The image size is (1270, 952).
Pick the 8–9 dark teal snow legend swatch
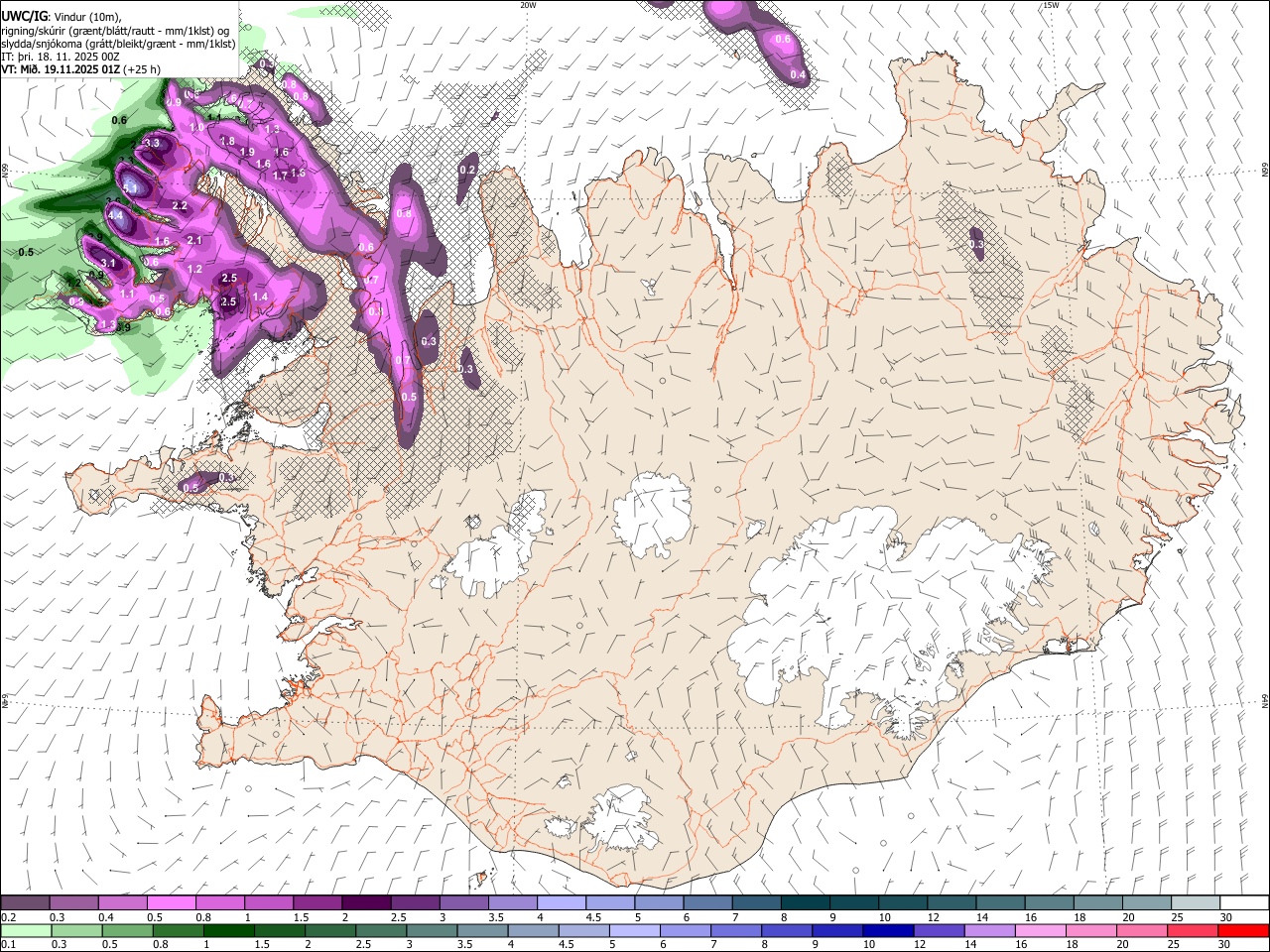pos(804,903)
